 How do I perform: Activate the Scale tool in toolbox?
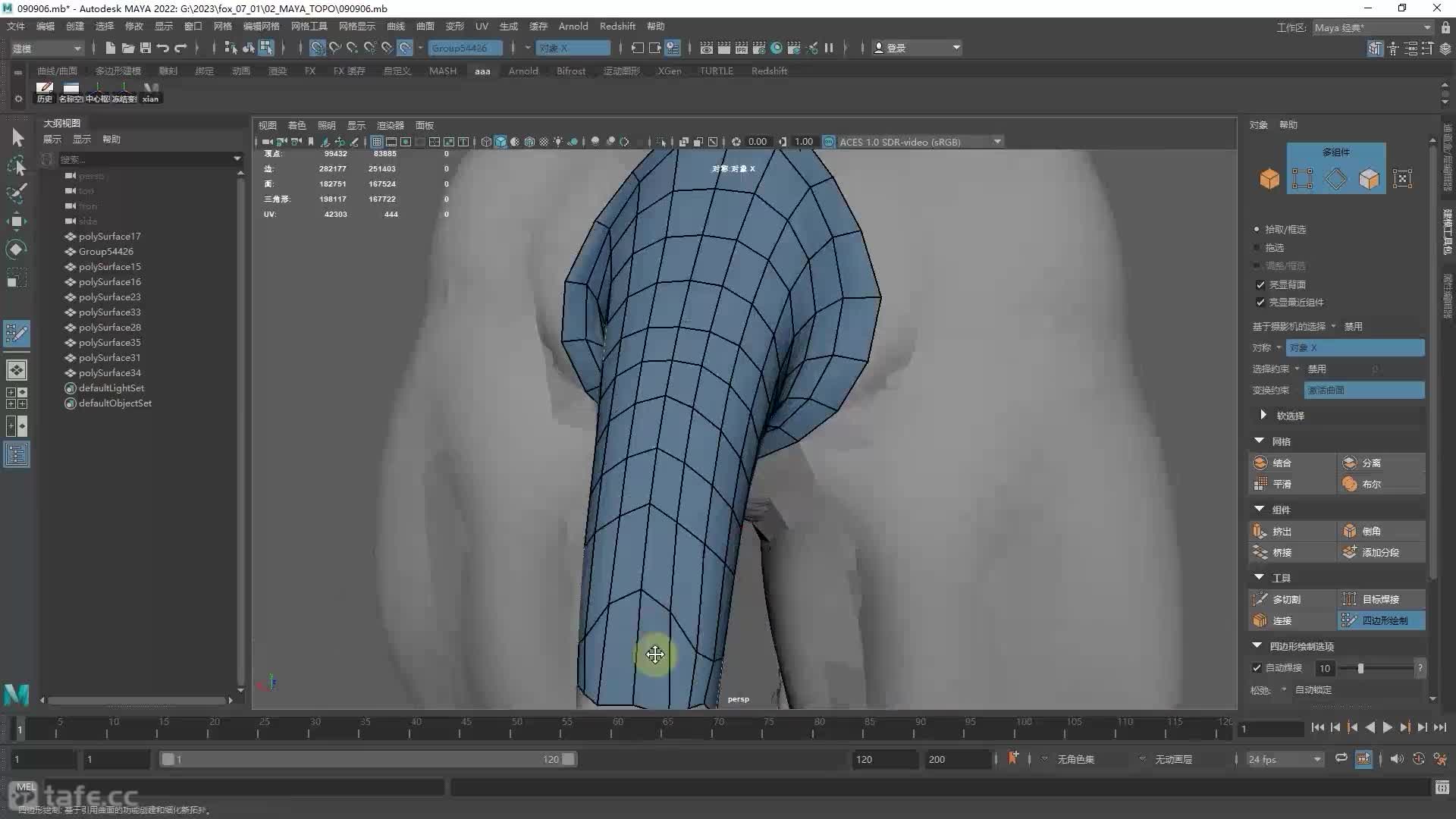[x=17, y=278]
